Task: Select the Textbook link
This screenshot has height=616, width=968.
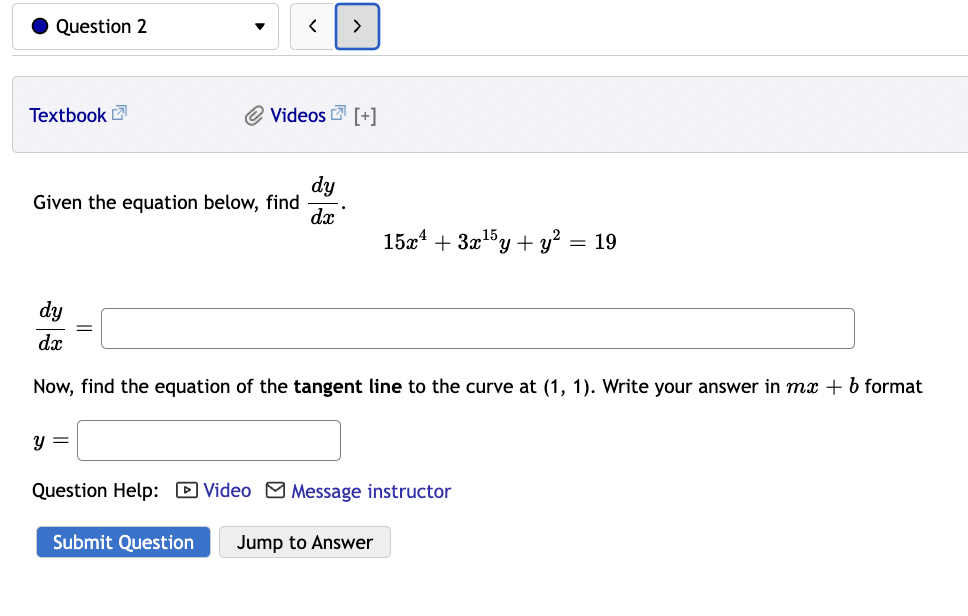Action: (x=68, y=114)
